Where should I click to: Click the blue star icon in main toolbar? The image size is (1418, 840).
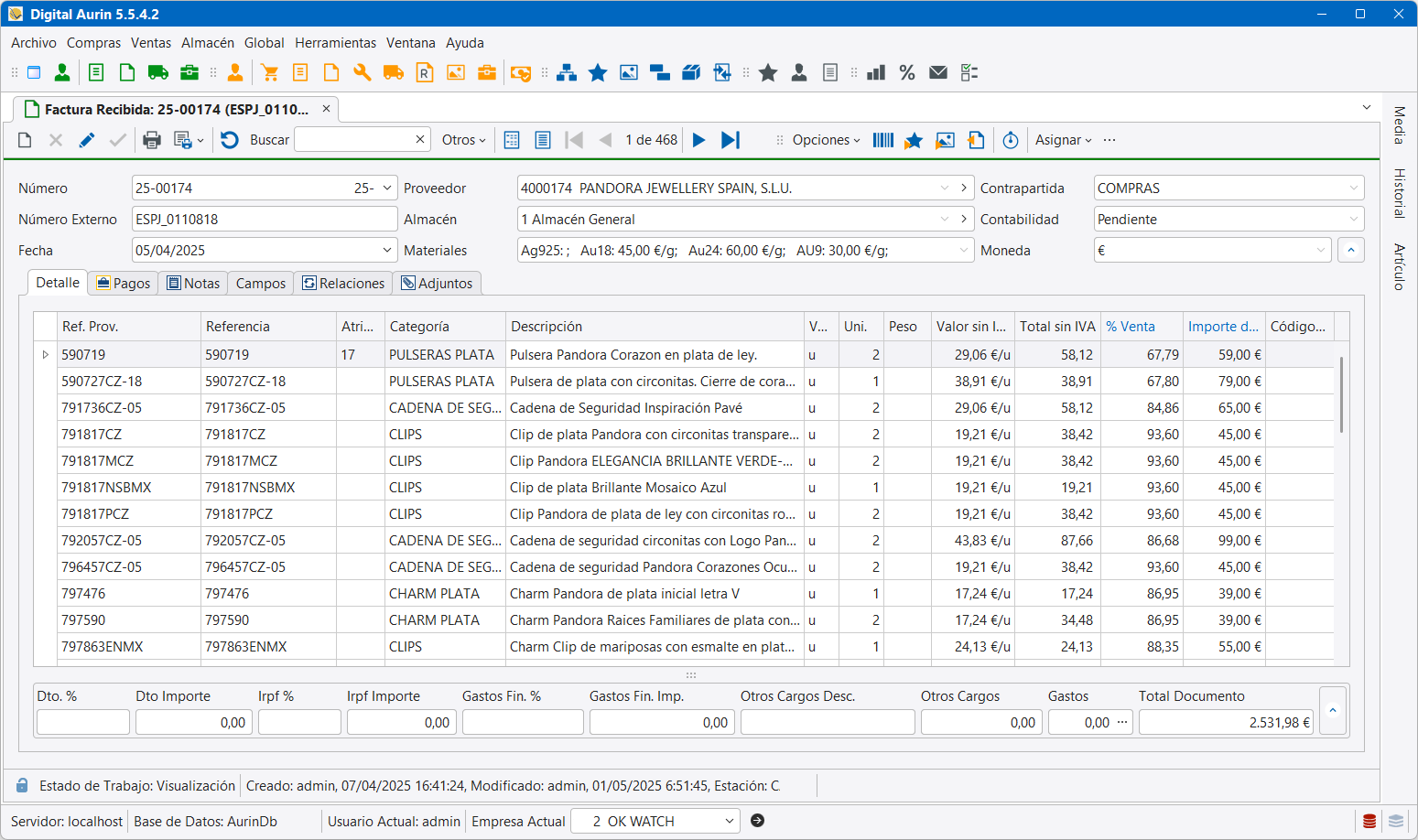coord(598,72)
